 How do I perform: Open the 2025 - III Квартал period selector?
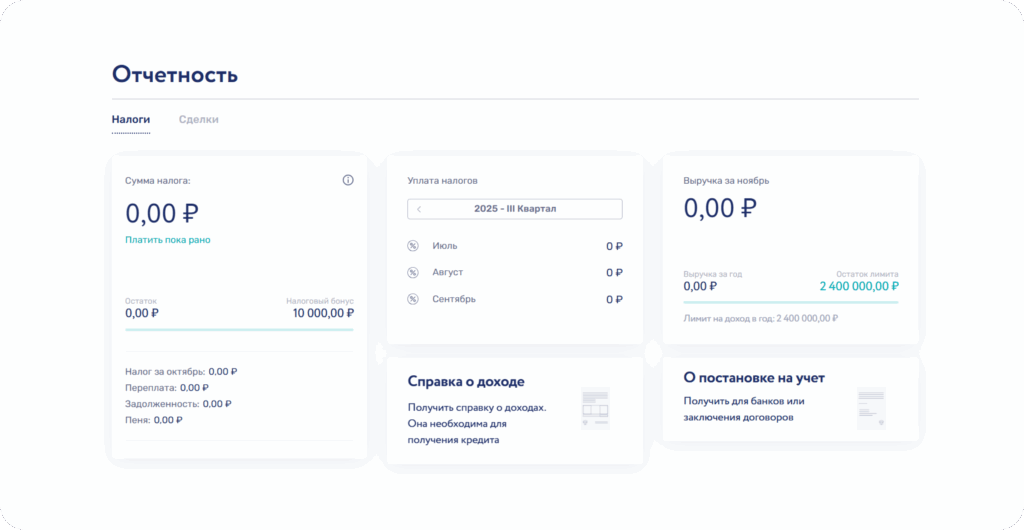pyautogui.click(x=515, y=209)
